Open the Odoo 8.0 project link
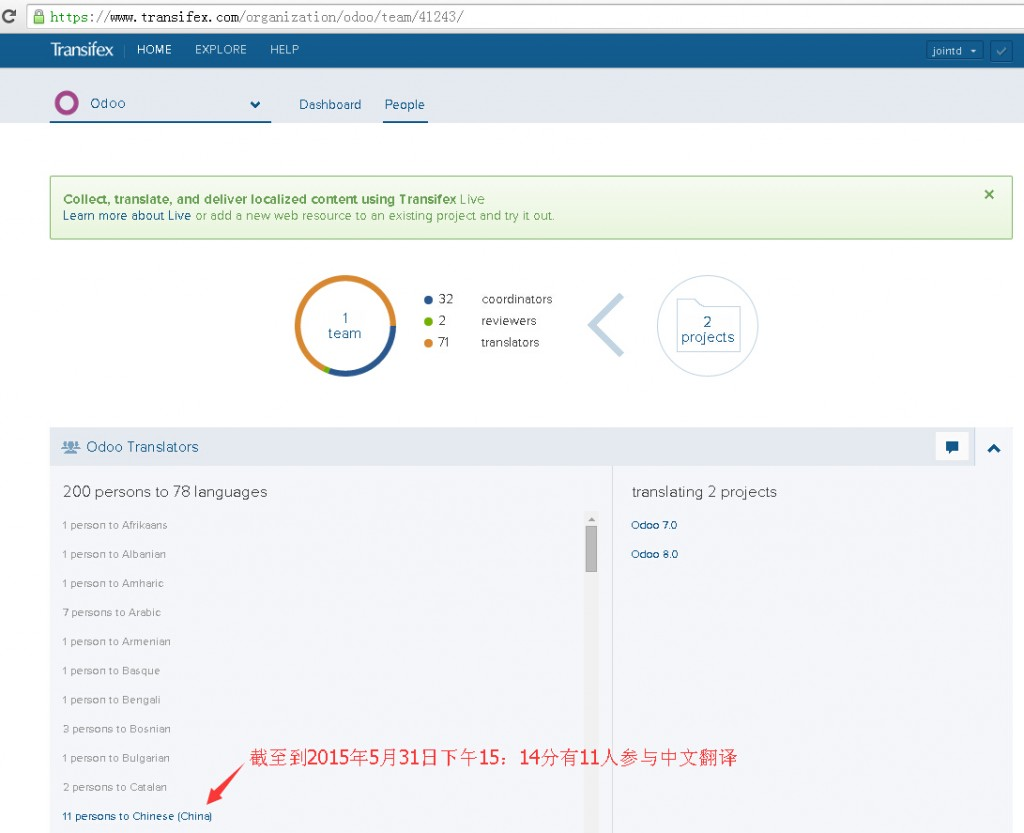Viewport: 1024px width, 833px height. tap(654, 554)
